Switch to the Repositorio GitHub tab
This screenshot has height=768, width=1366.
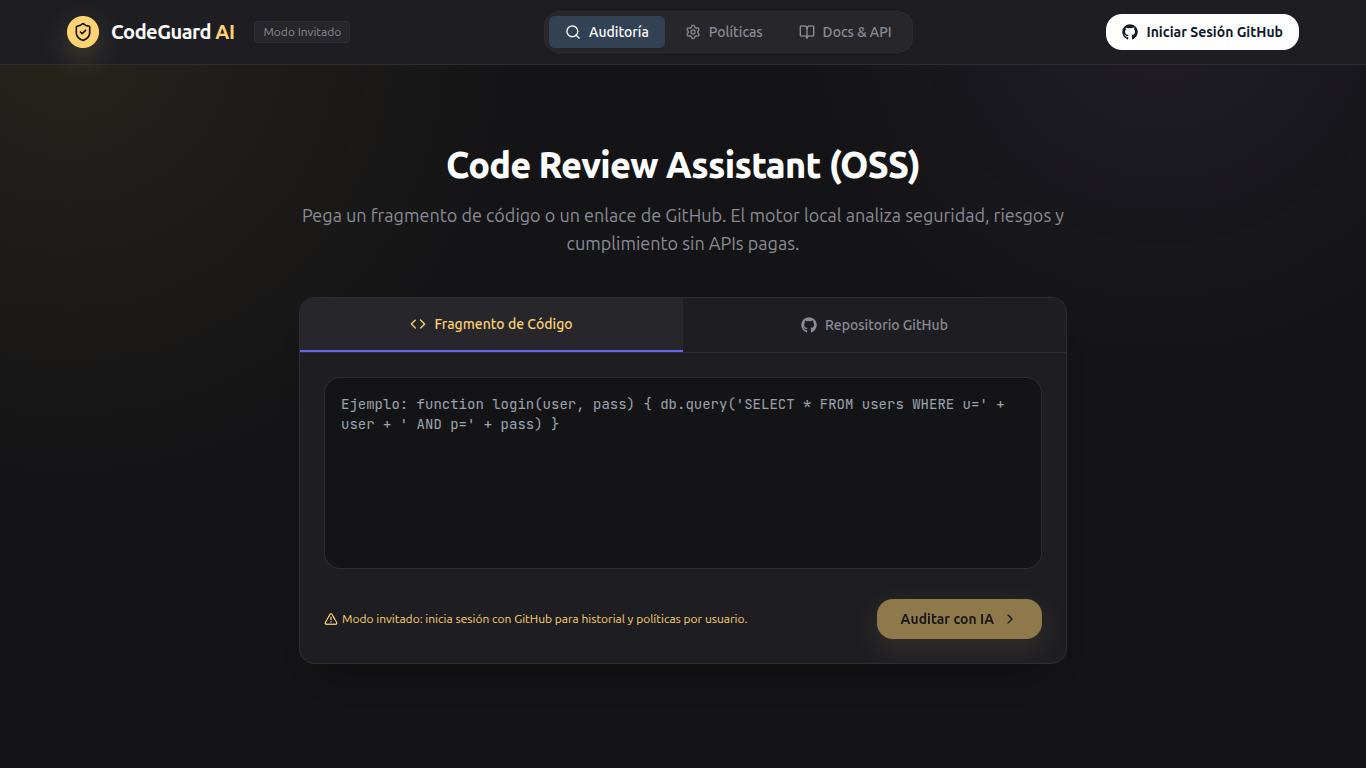click(x=875, y=325)
